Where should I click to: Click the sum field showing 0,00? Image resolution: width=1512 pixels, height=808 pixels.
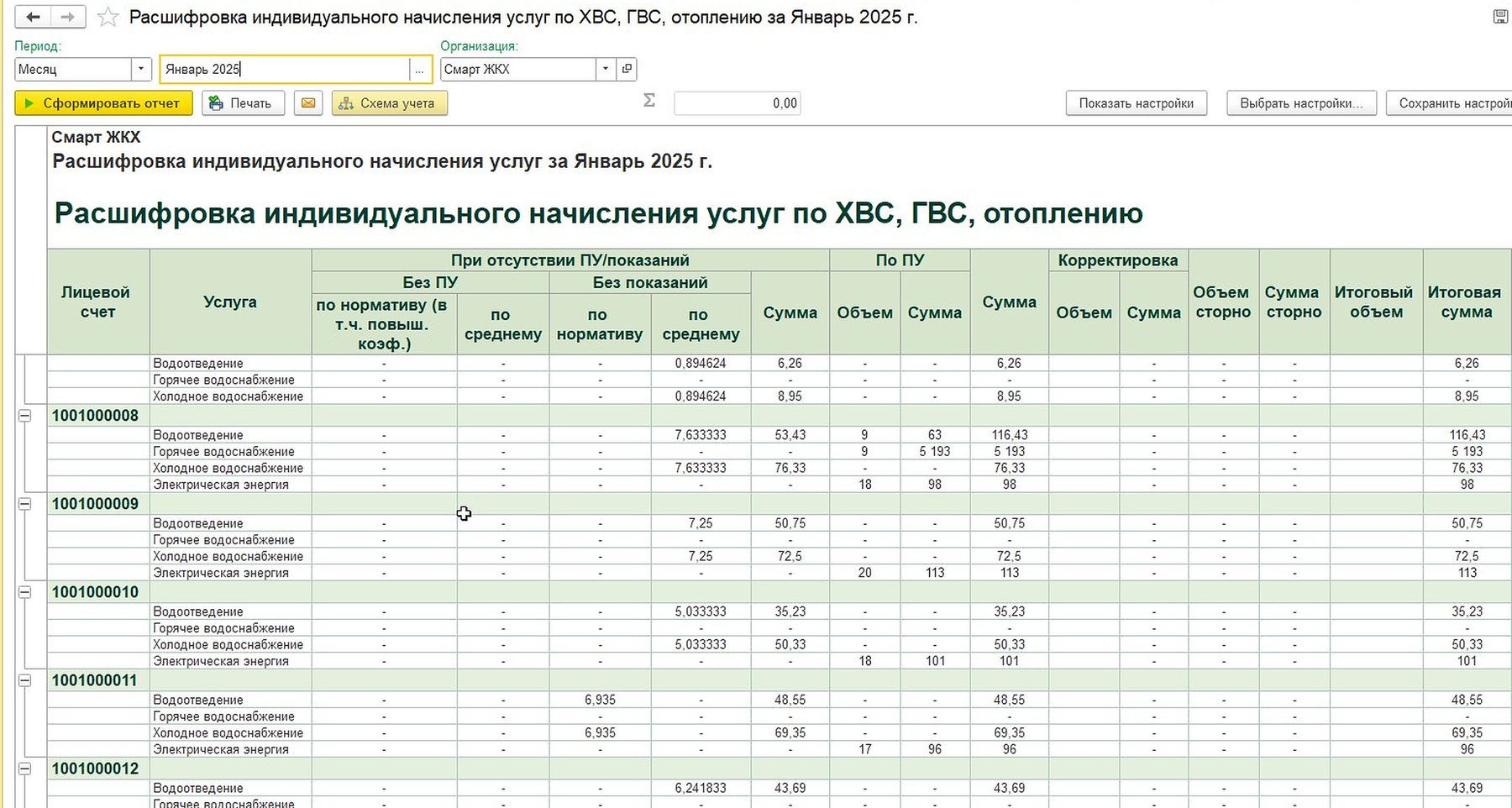click(x=737, y=103)
